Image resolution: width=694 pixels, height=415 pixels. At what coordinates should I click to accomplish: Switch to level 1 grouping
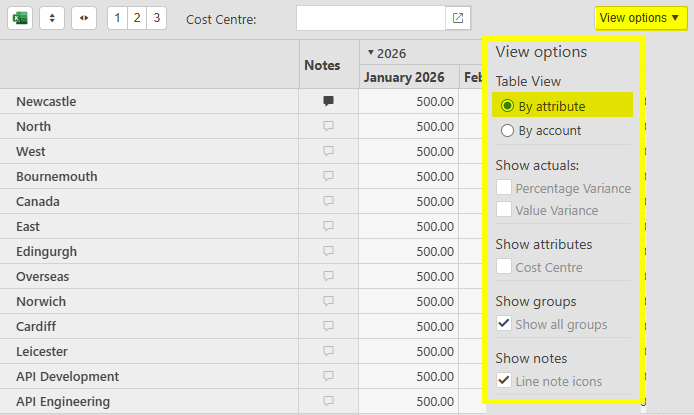point(117,18)
